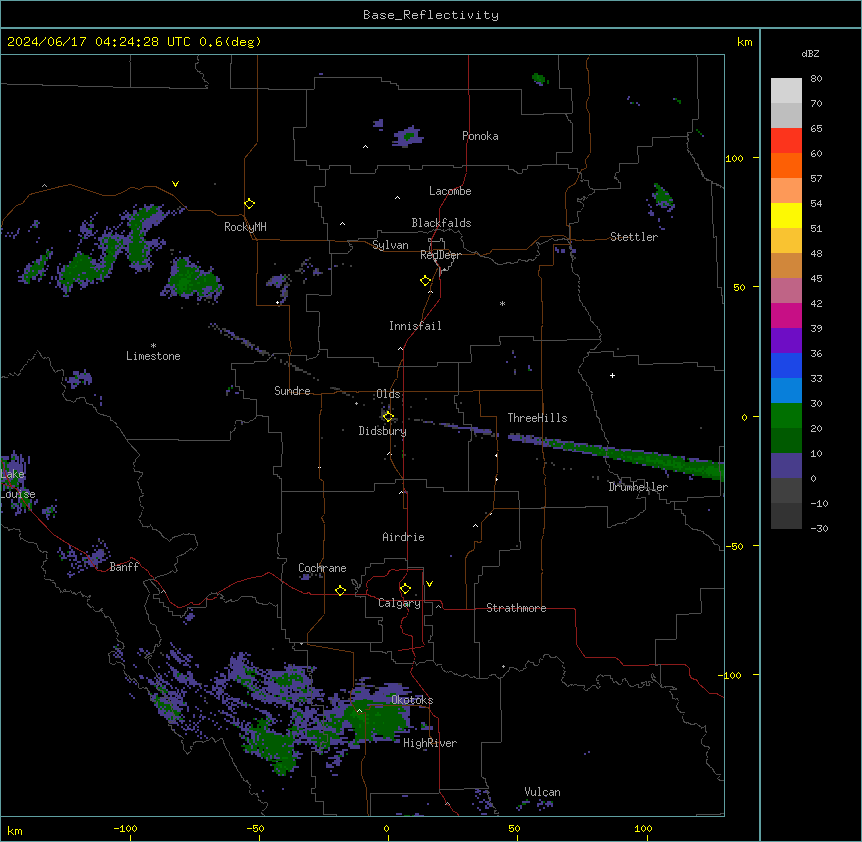
Task: Click the Stettler city label
Action: 634,237
